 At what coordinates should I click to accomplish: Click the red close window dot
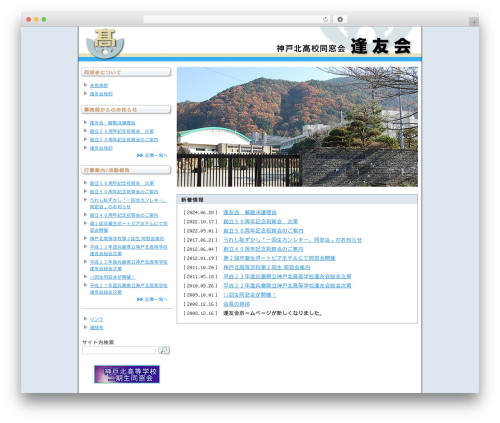pyautogui.click(x=29, y=19)
